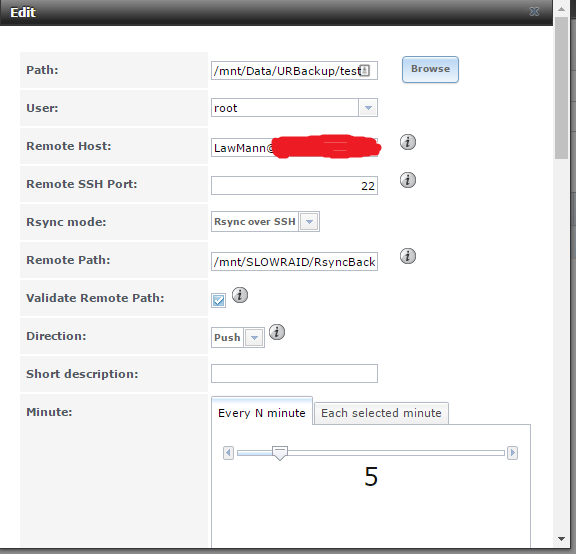This screenshot has height=554, width=576.
Task: View info icon beside Direction dropdown
Action: [277, 332]
